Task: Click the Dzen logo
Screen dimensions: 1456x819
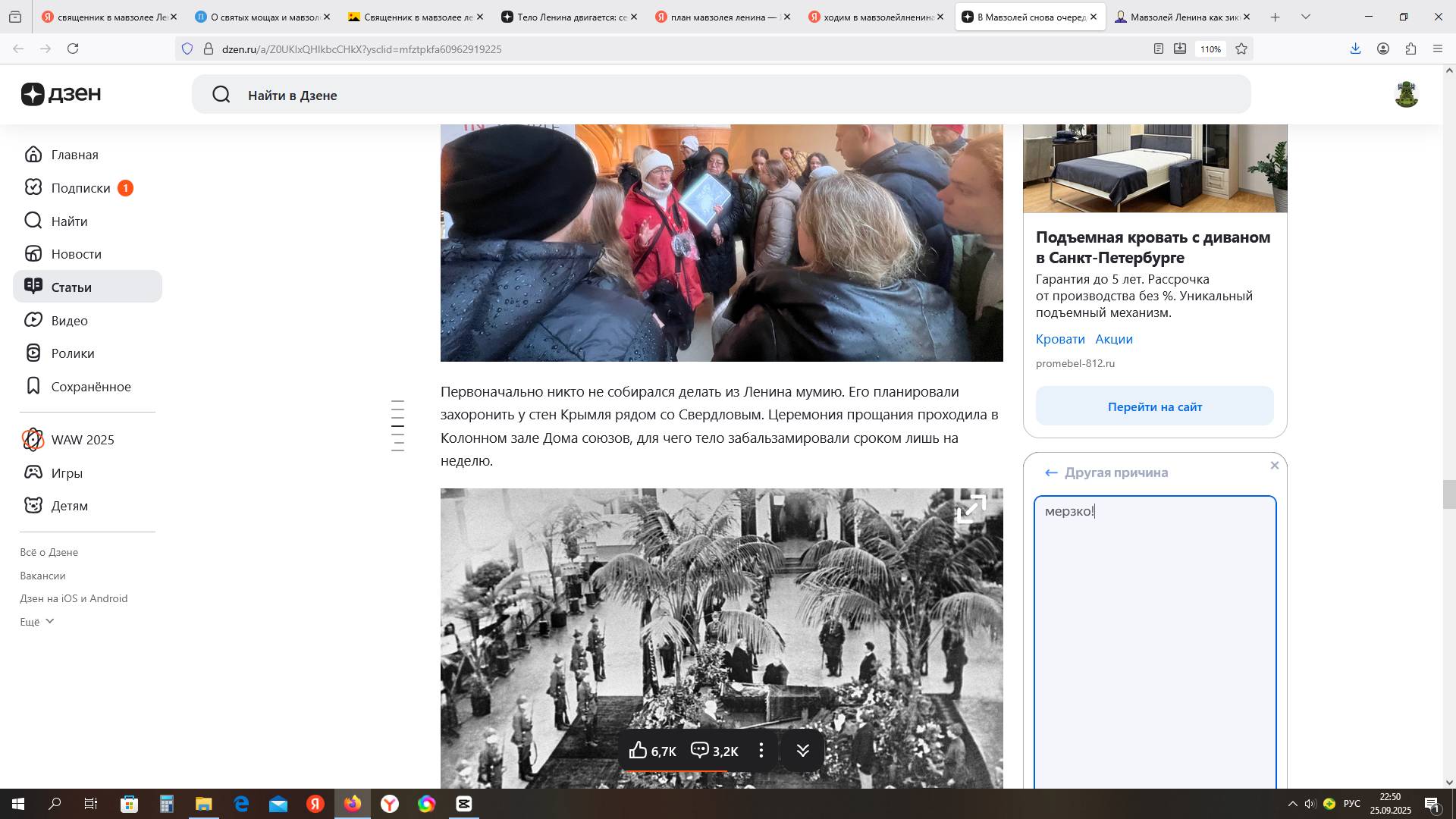Action: pos(61,94)
